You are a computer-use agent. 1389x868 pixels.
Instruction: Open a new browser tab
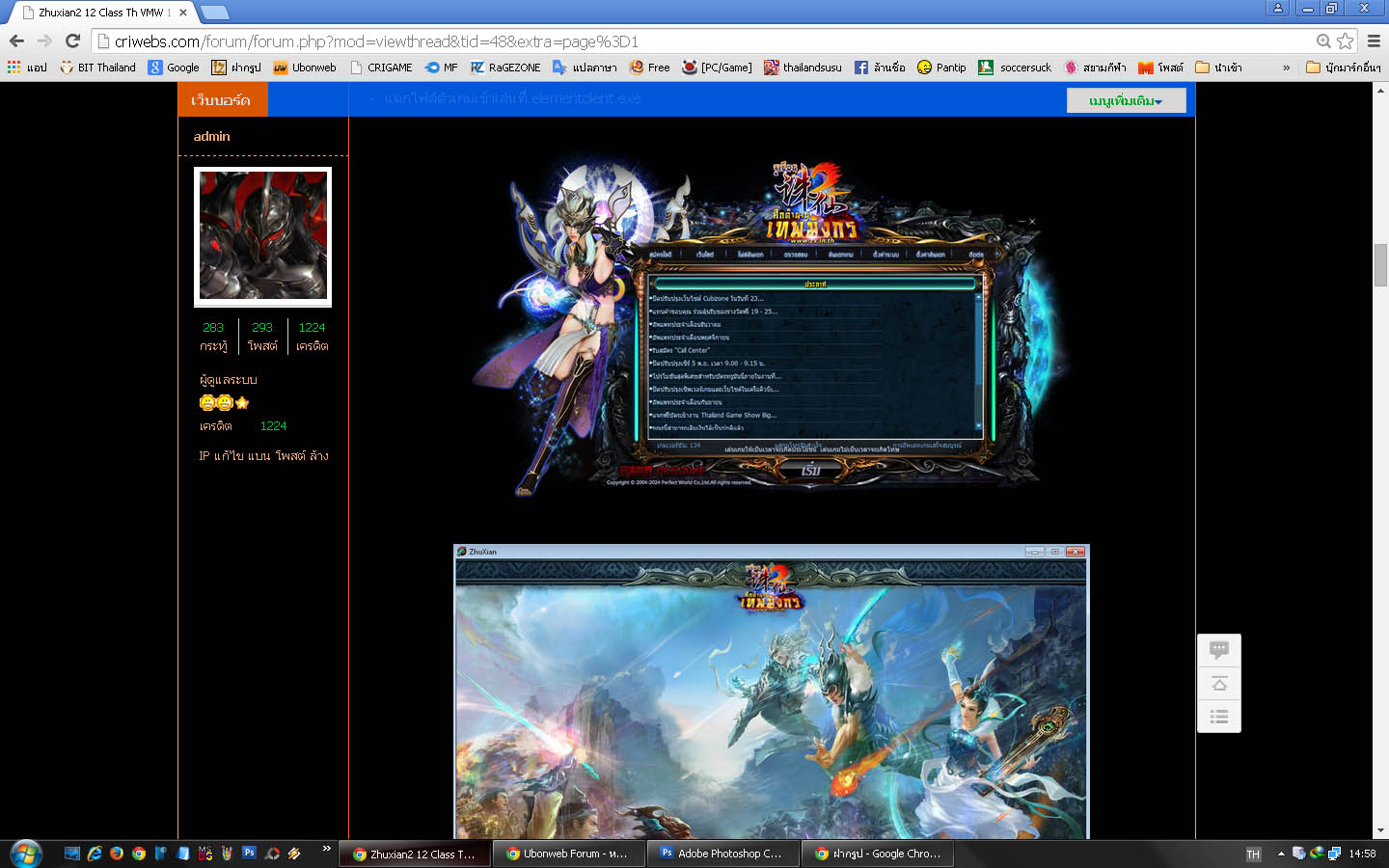pos(214,13)
